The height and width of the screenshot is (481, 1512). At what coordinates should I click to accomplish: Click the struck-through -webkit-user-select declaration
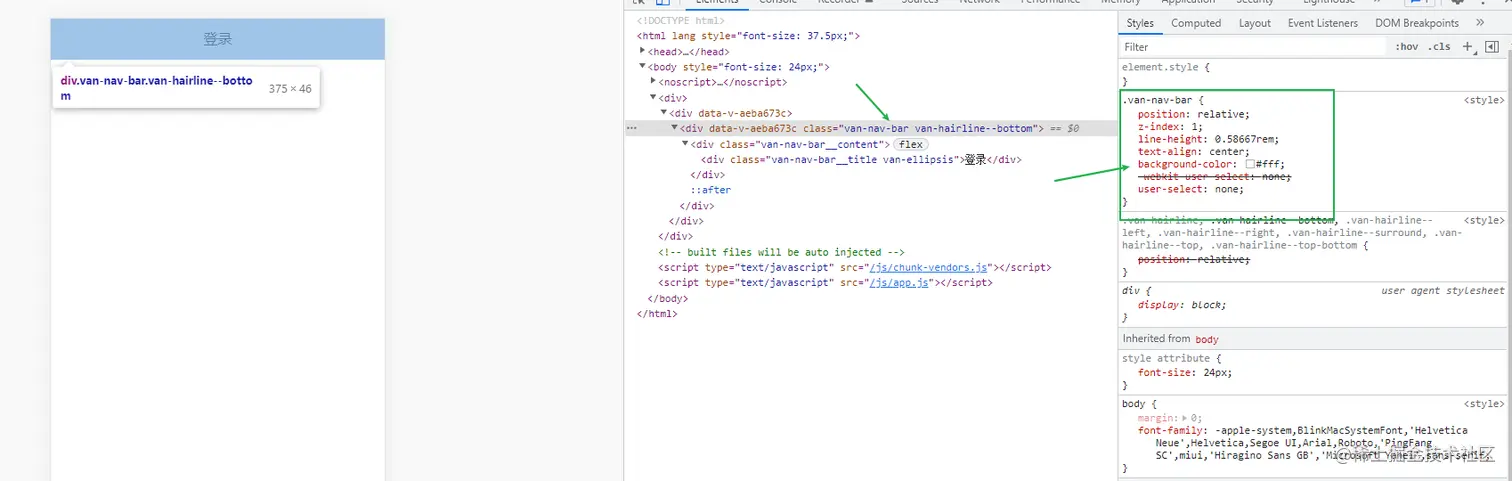point(1214,176)
